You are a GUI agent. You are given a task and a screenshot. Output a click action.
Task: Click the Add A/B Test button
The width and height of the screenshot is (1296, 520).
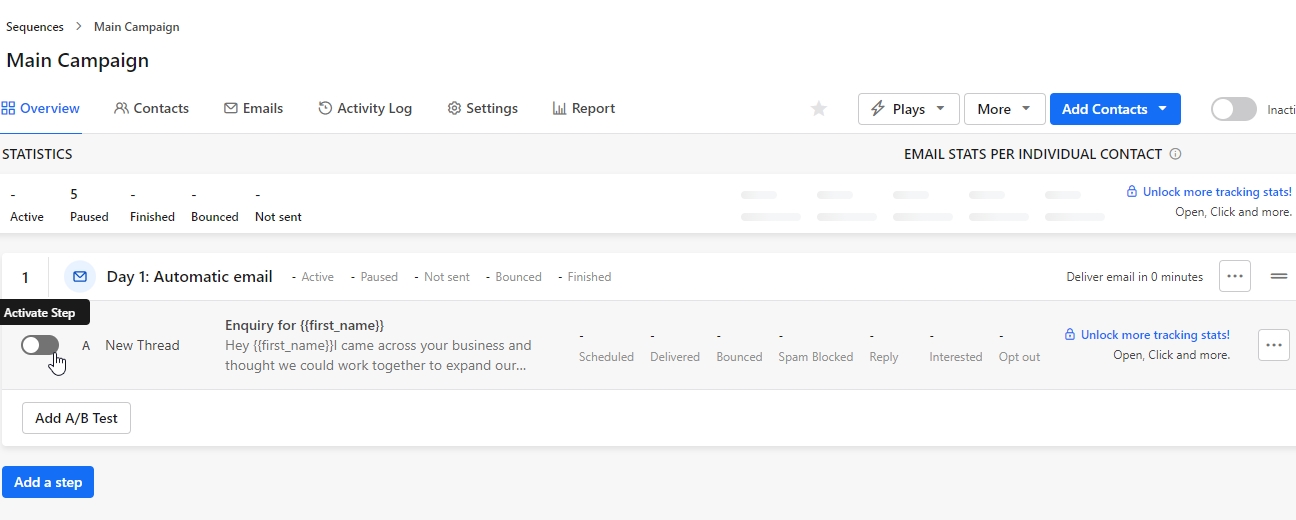click(76, 418)
